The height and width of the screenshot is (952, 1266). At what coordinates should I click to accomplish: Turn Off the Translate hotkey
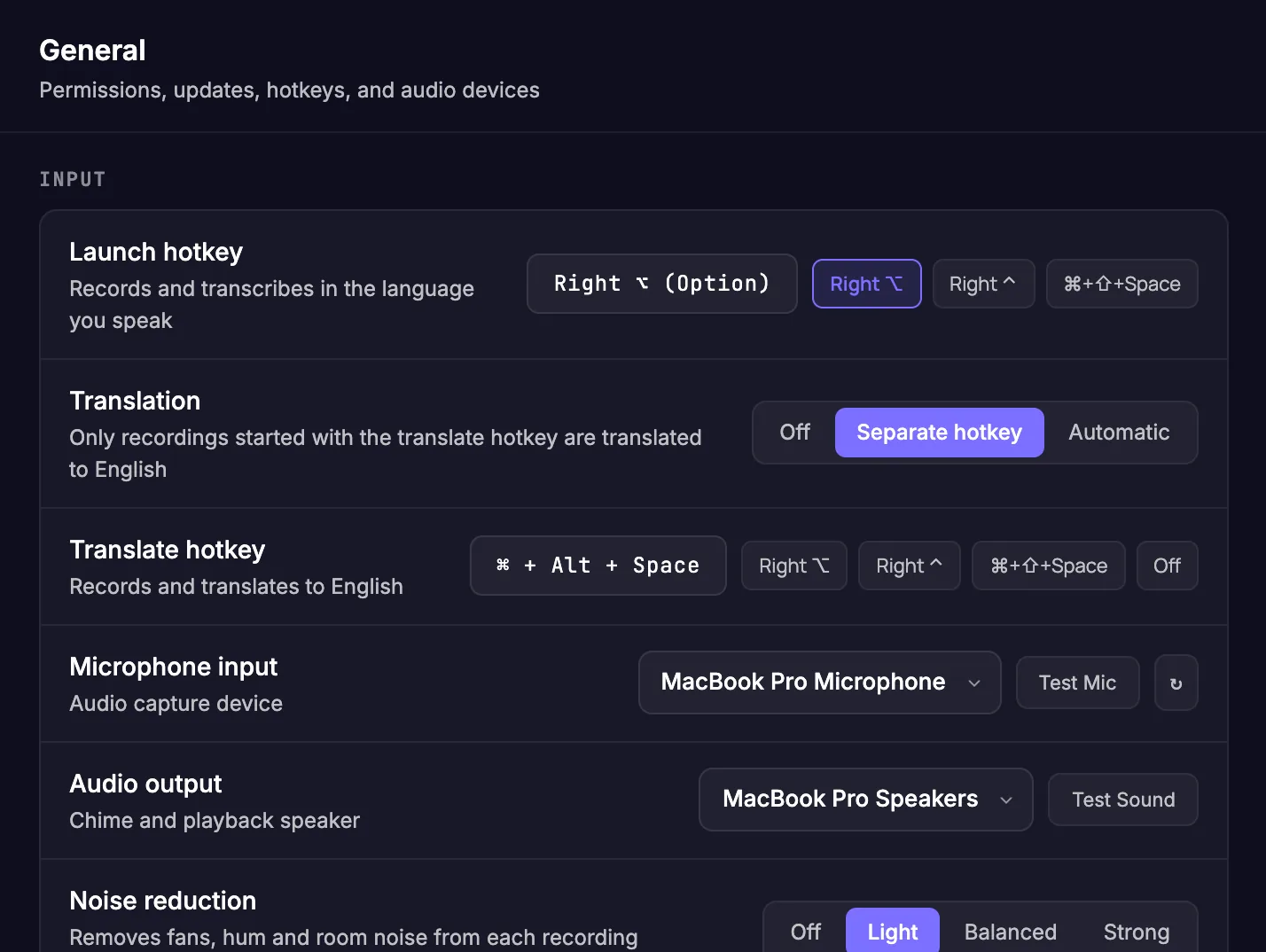click(1167, 566)
